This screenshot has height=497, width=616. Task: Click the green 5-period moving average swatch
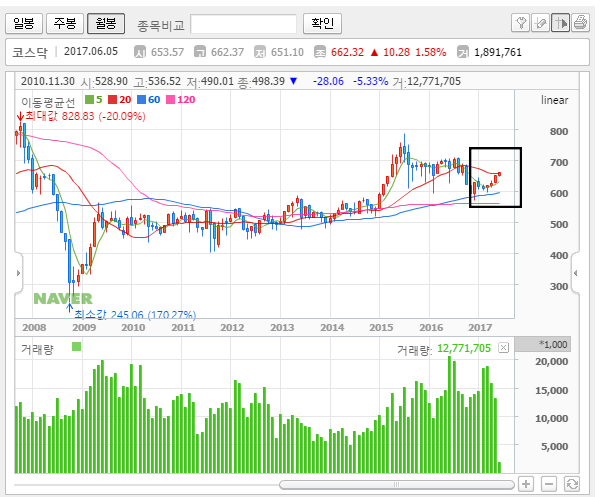click(x=90, y=100)
